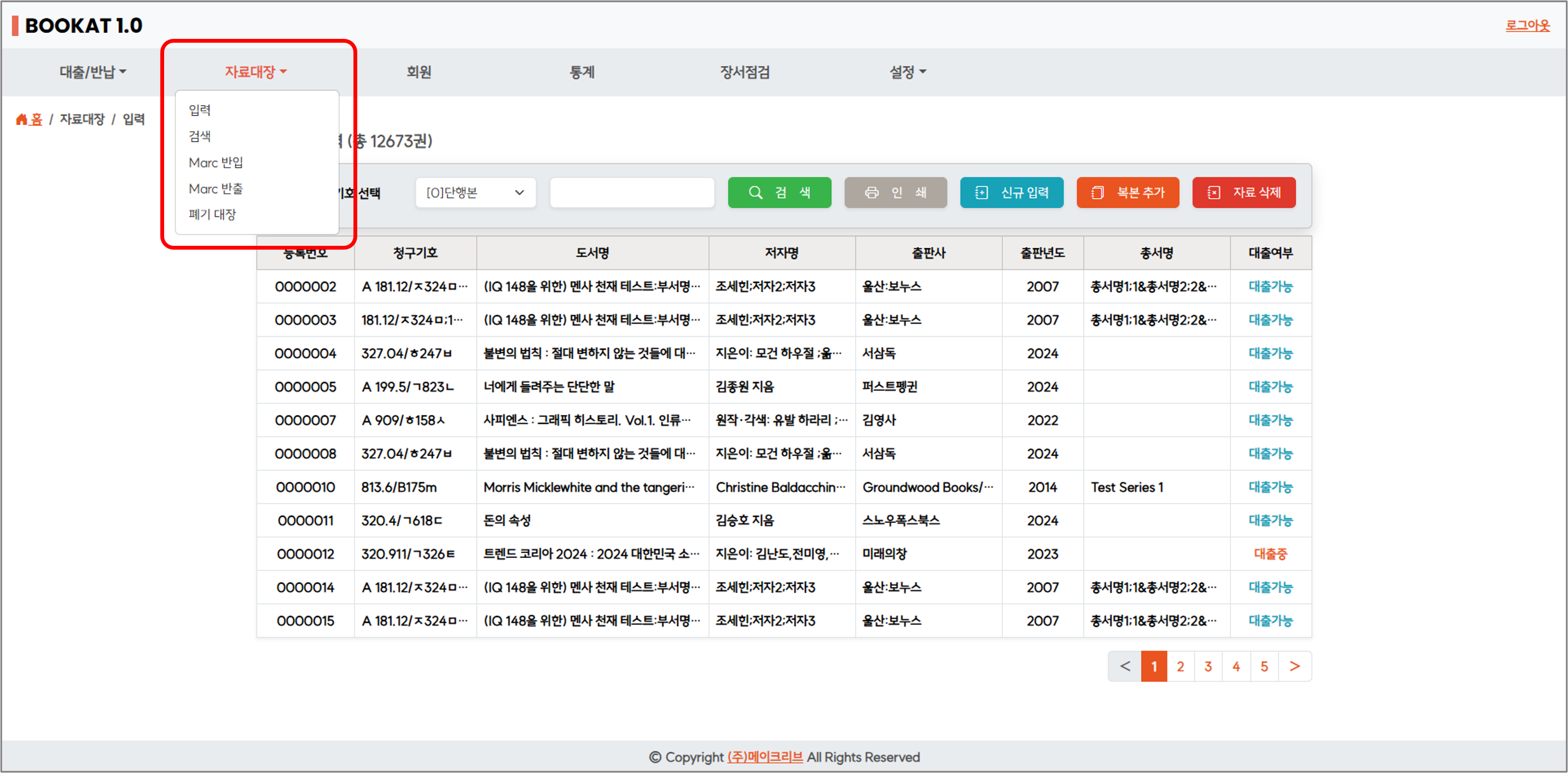The height and width of the screenshot is (773, 1568).
Task: Go to next page with > arrow
Action: click(x=1294, y=666)
